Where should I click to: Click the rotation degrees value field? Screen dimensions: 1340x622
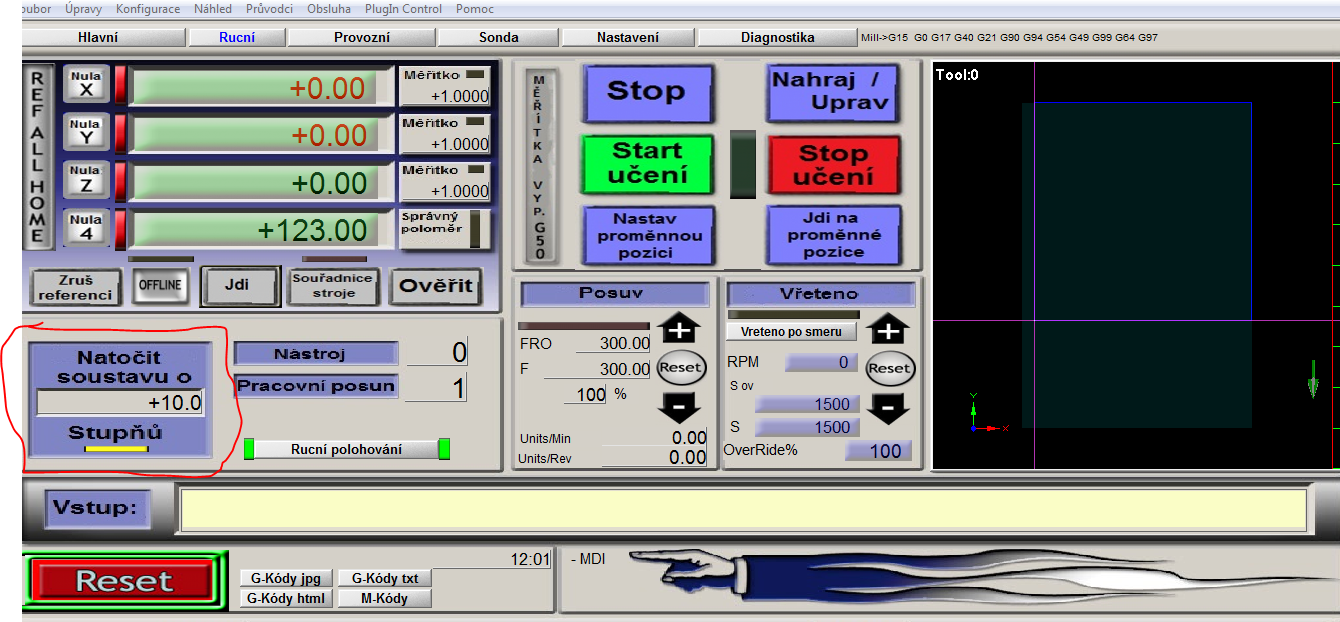click(x=120, y=403)
